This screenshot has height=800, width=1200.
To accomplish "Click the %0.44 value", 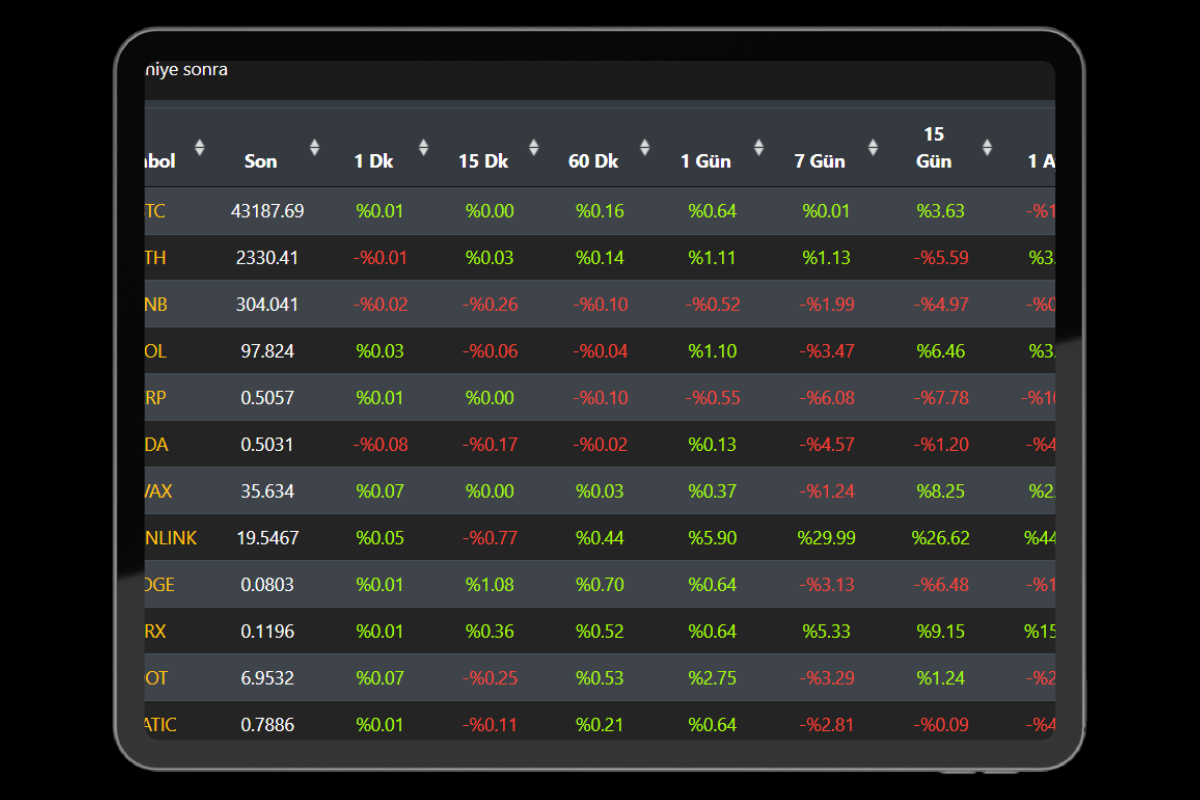I will (x=600, y=538).
